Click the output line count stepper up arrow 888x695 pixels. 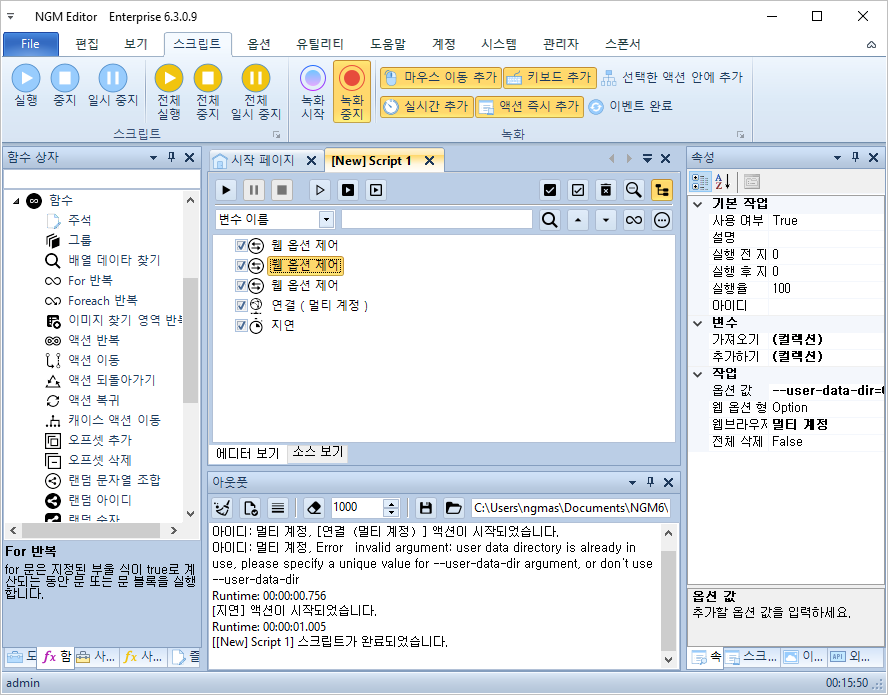391,503
